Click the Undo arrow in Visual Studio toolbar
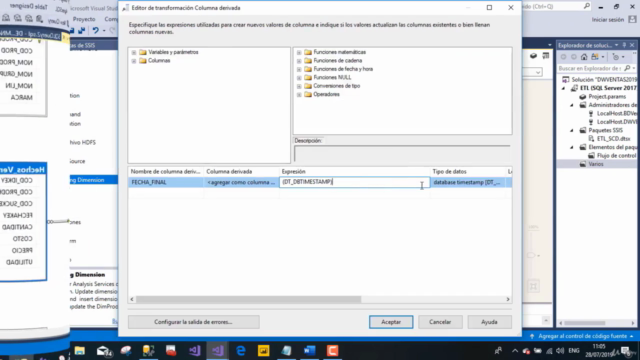 click(96, 31)
